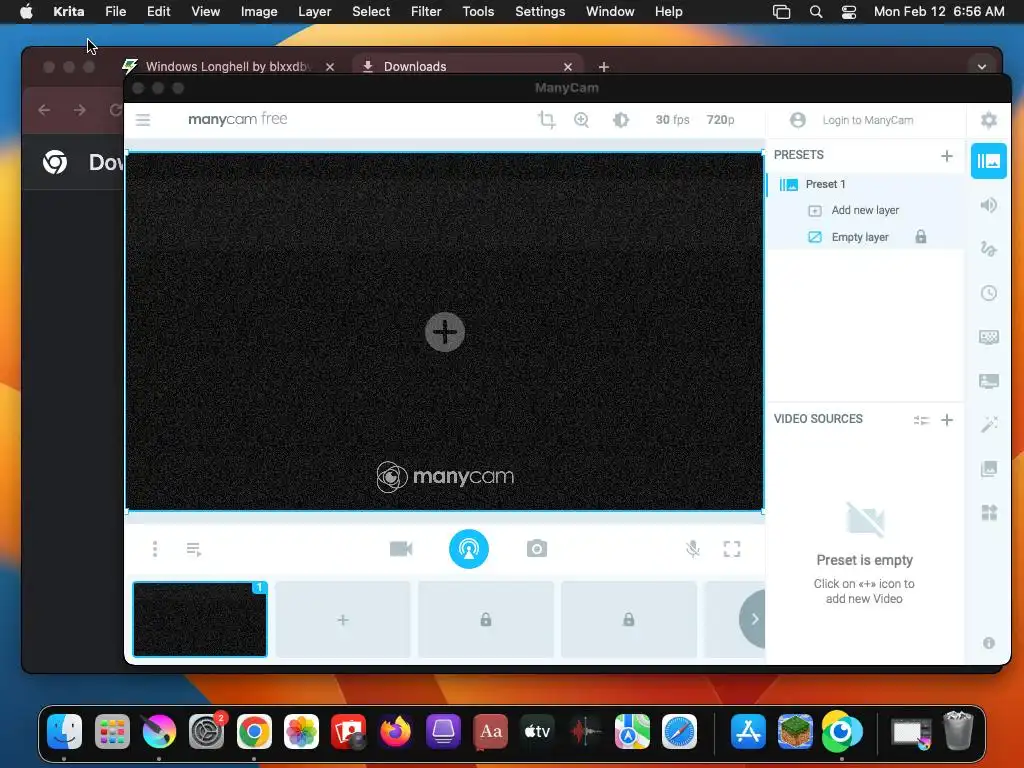
Task: Click the plus in the video preview
Action: [x=445, y=332]
